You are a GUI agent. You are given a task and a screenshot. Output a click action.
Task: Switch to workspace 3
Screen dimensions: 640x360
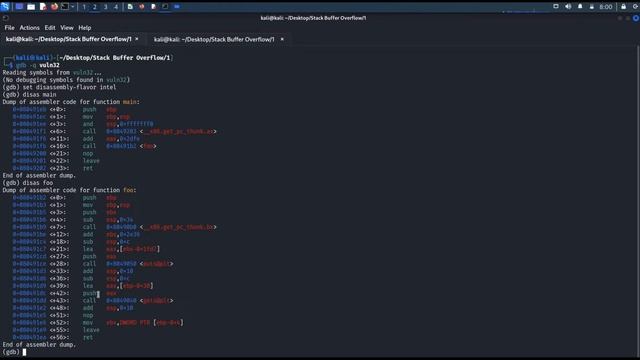[105, 7]
